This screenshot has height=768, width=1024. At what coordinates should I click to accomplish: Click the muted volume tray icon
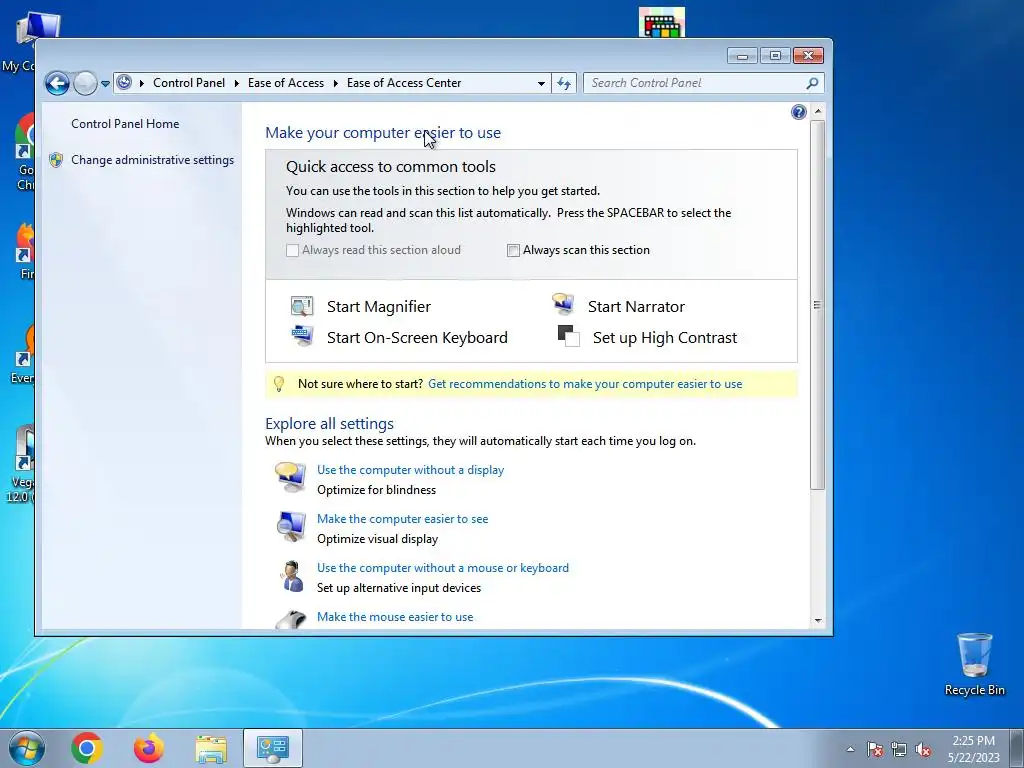click(923, 749)
